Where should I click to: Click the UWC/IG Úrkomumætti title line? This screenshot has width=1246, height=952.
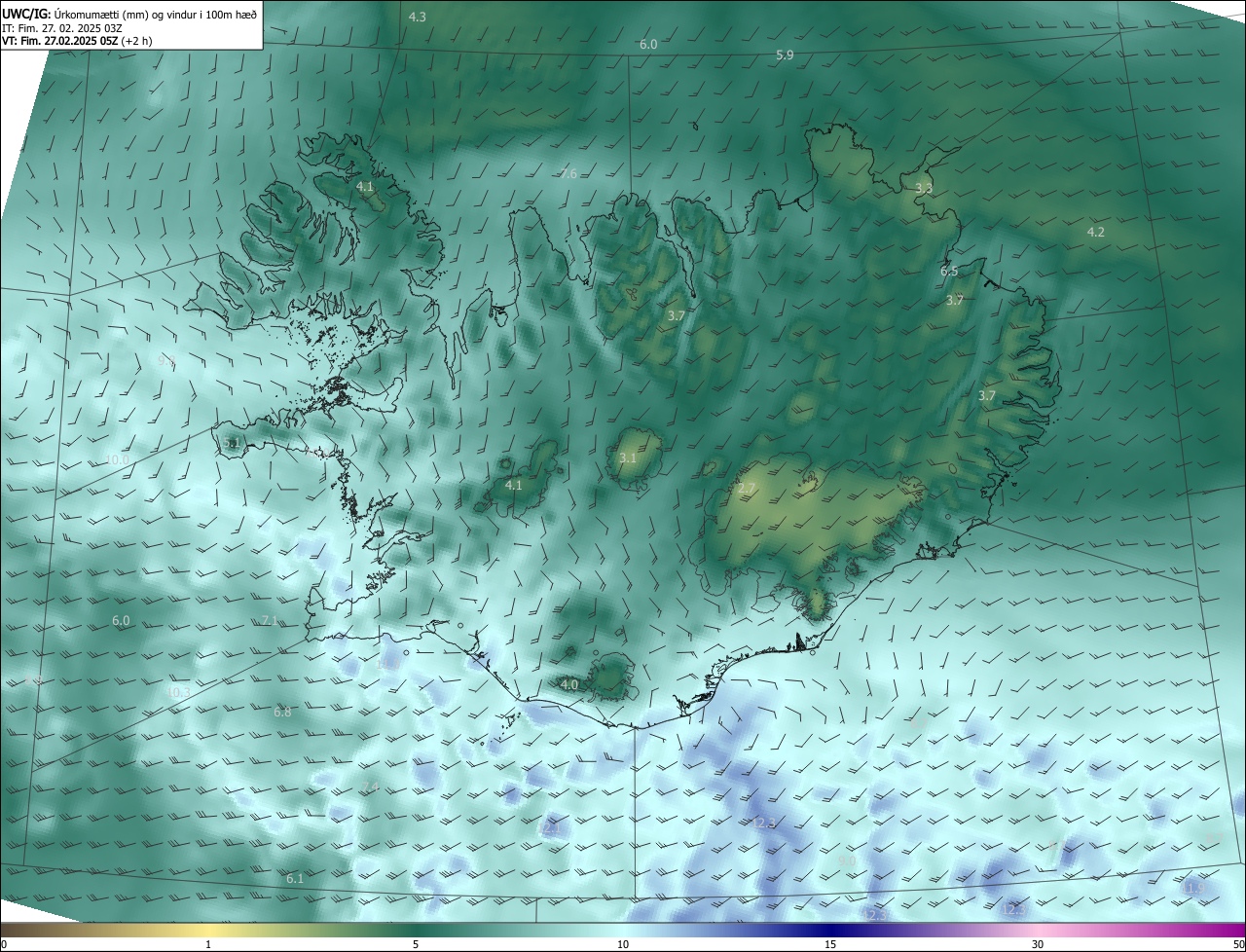130,14
